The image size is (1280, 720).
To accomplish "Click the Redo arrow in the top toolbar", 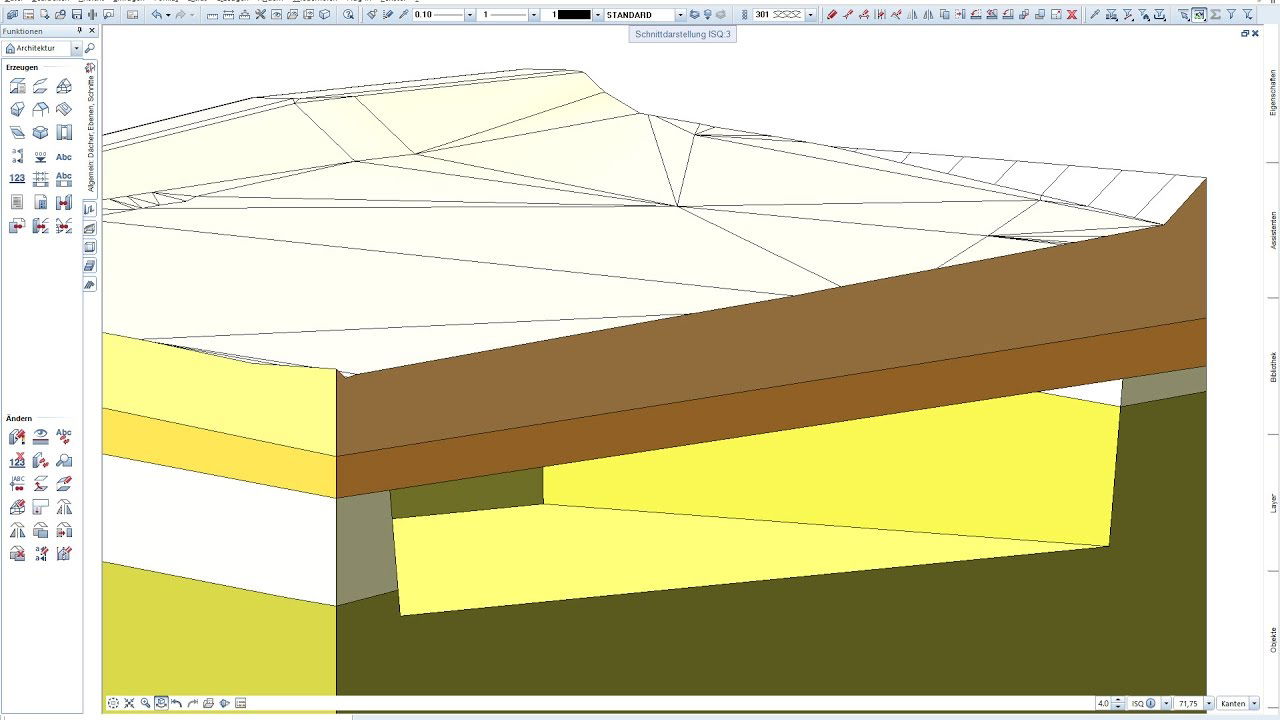I will click(x=180, y=15).
